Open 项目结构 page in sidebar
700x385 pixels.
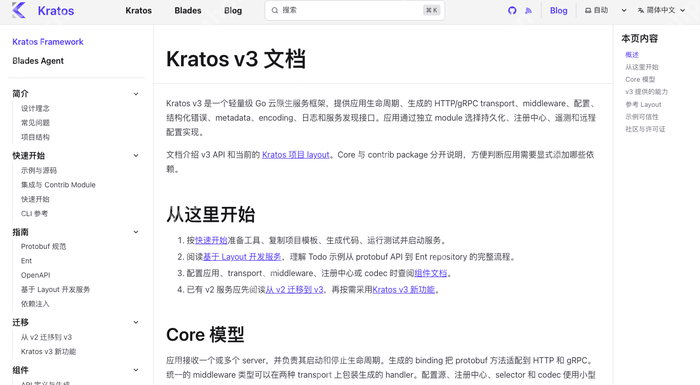(x=35, y=137)
